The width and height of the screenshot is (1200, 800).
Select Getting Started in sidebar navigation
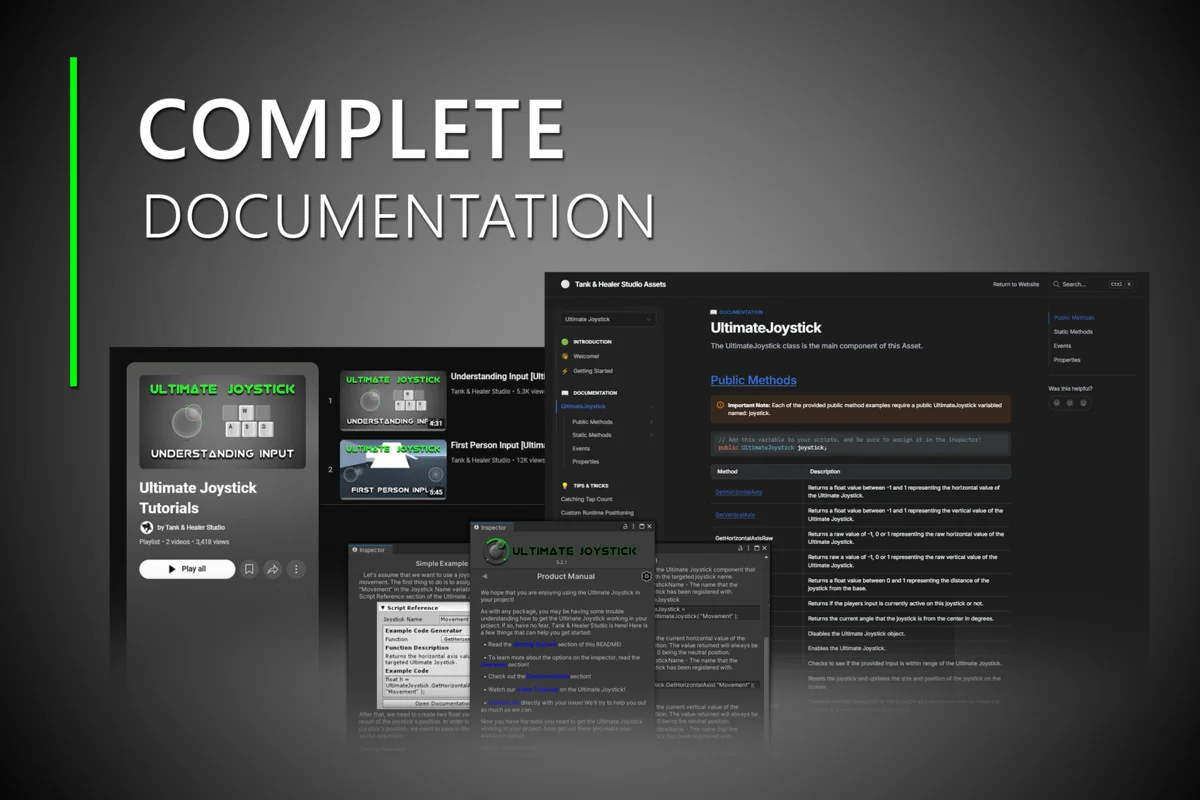tap(594, 371)
